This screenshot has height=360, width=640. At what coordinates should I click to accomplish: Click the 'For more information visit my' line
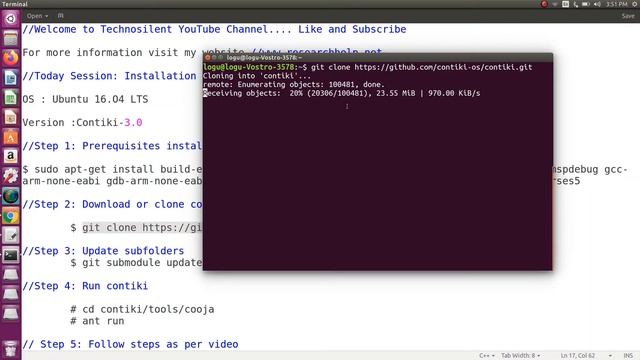coord(109,53)
